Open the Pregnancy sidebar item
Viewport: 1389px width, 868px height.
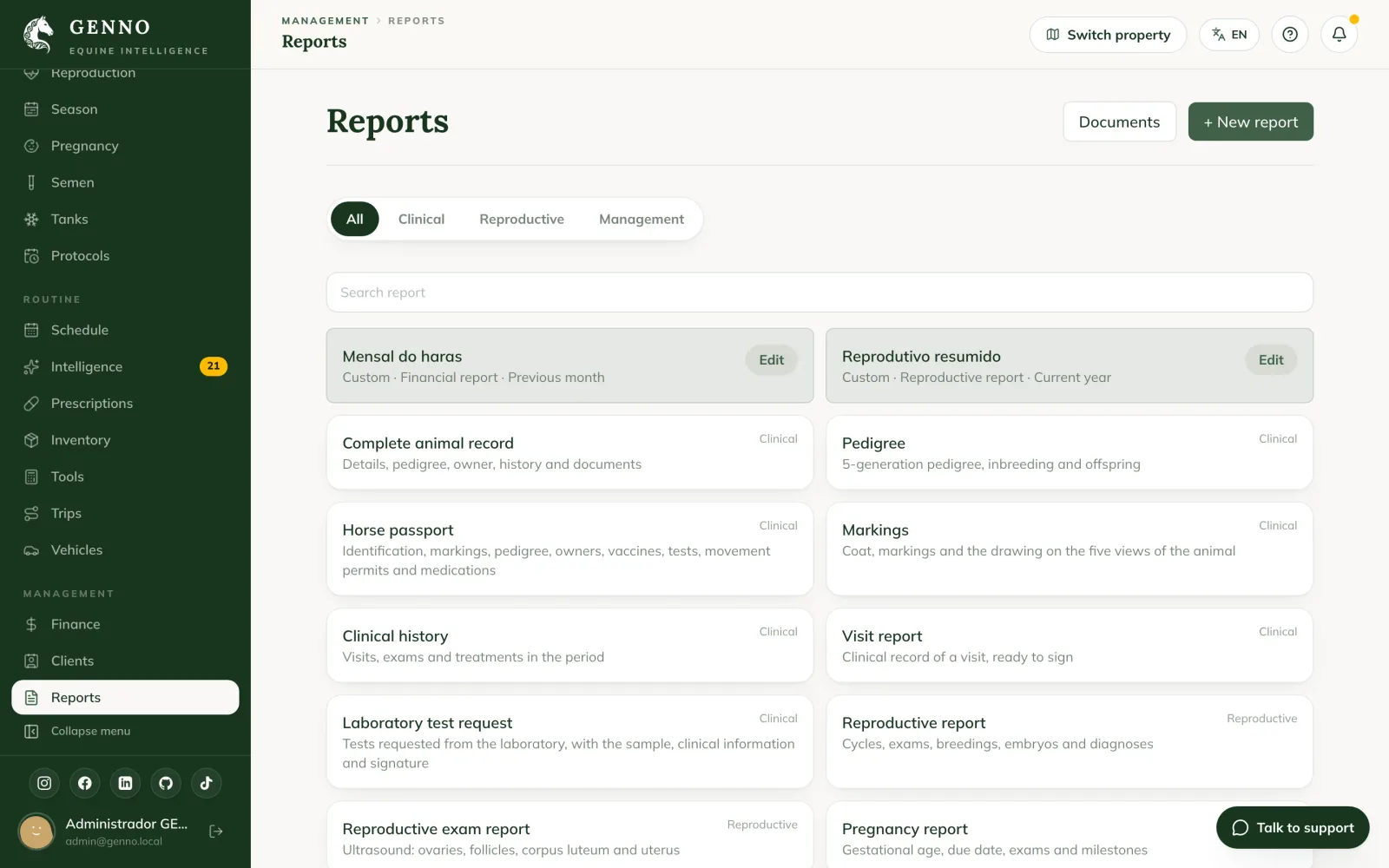[125, 146]
